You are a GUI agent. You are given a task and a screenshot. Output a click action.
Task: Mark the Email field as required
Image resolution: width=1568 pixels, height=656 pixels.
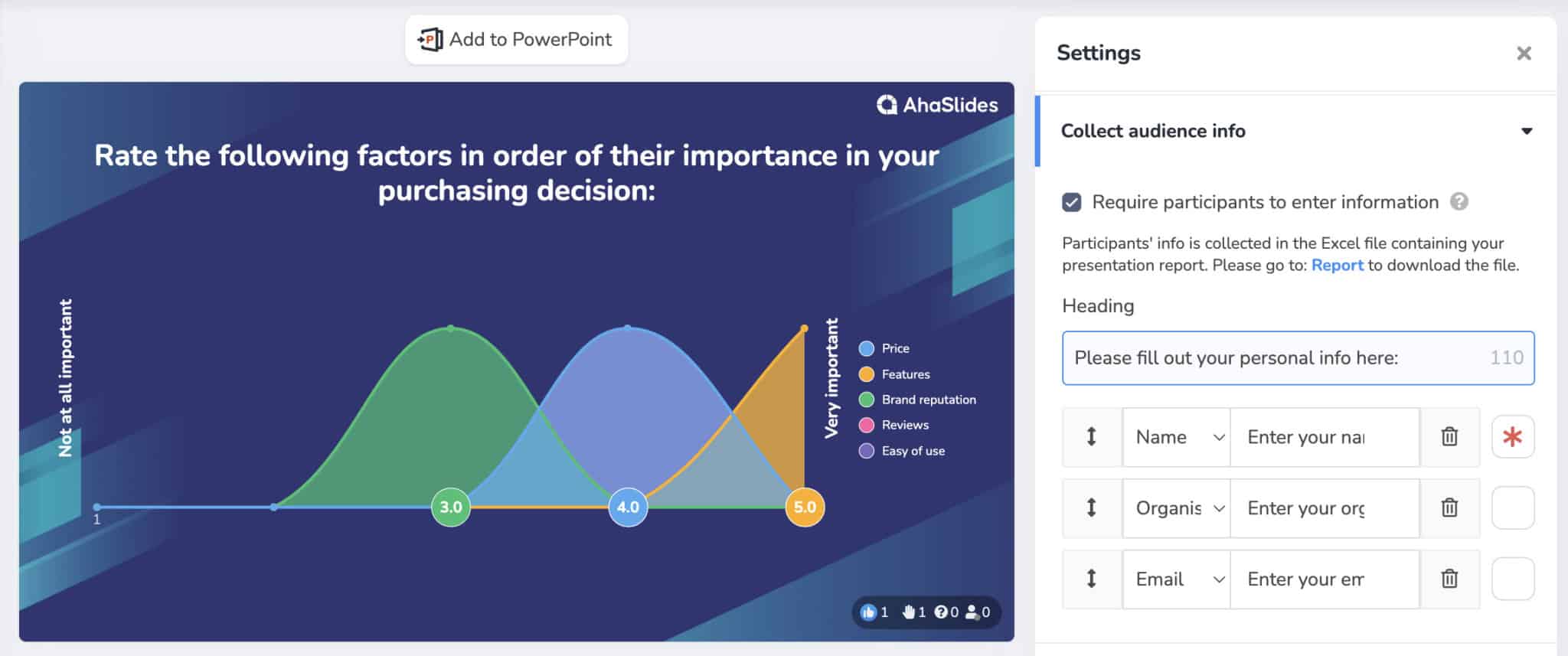pyautogui.click(x=1513, y=579)
